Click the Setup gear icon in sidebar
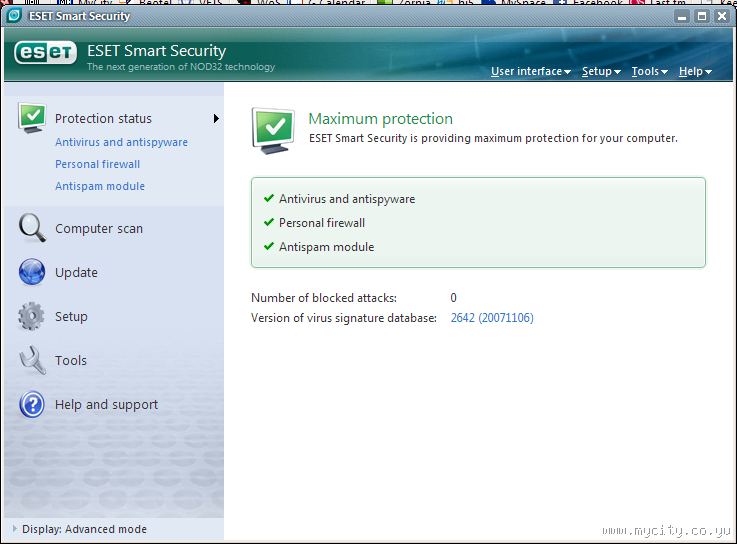737x544 pixels. point(31,316)
